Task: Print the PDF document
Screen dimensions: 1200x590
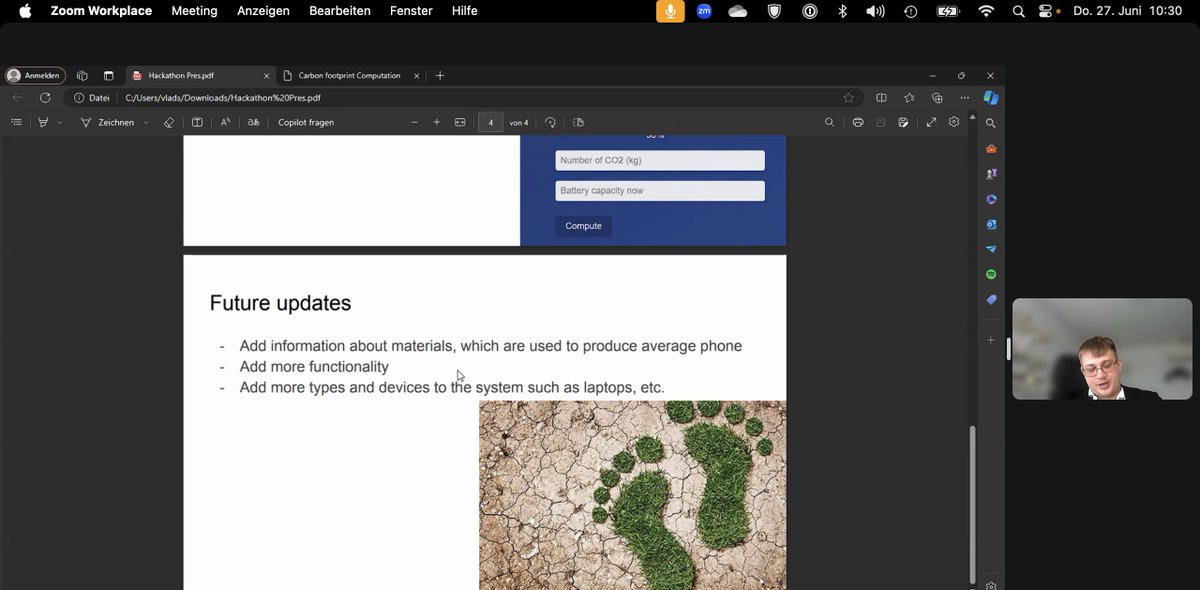Action: (x=858, y=122)
